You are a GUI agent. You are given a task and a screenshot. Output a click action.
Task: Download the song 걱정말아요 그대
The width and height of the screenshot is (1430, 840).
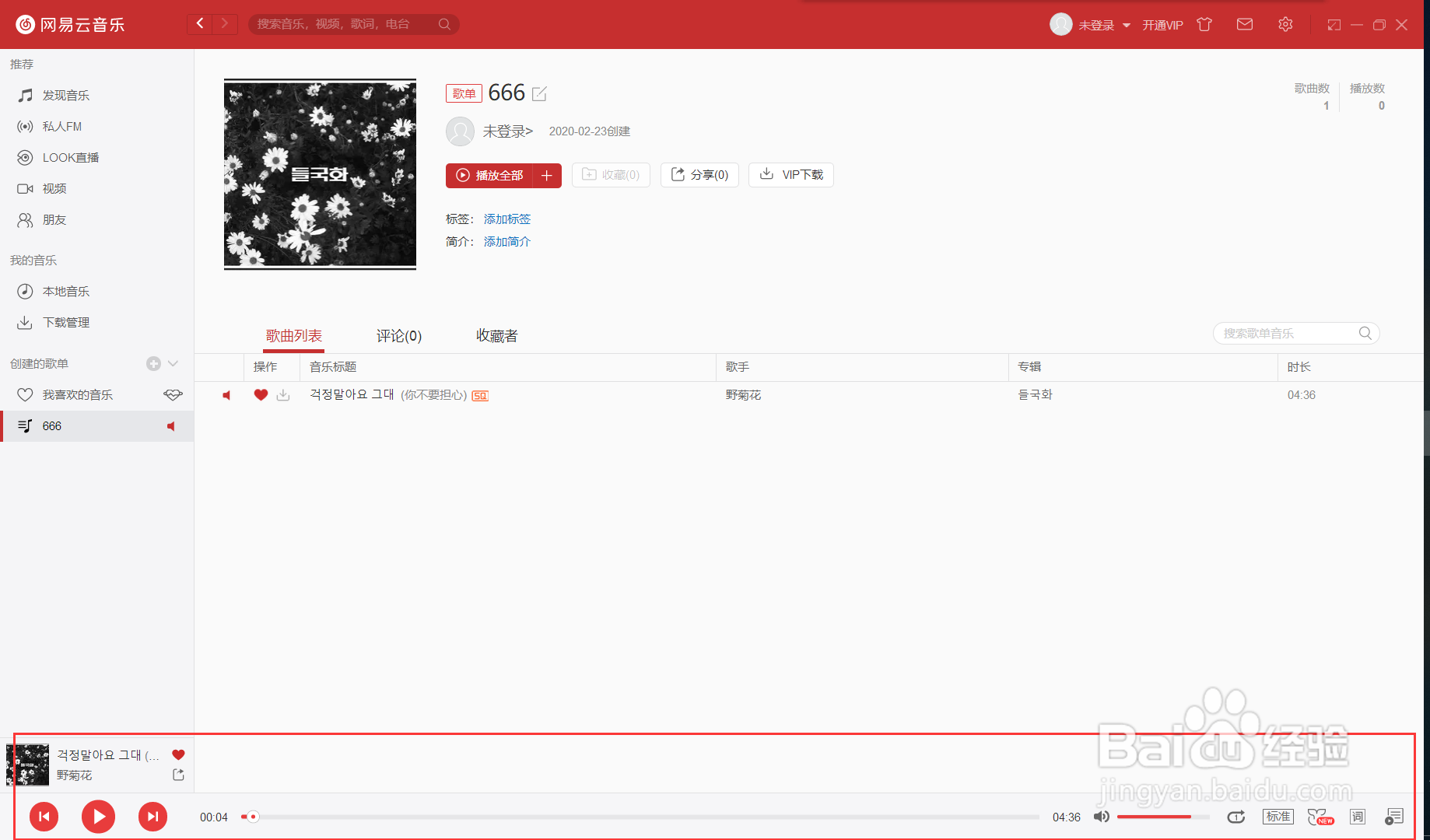[283, 395]
